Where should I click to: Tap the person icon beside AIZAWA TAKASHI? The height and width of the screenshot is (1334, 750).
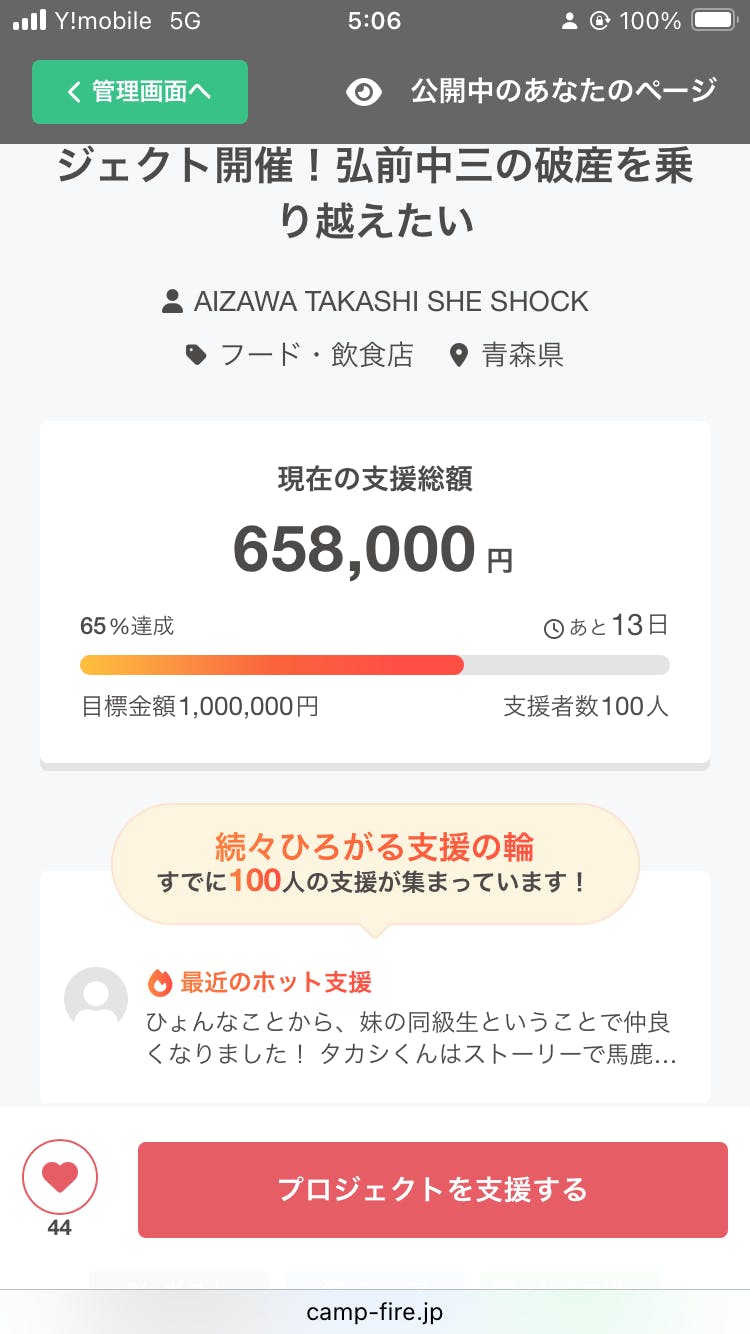[x=172, y=301]
